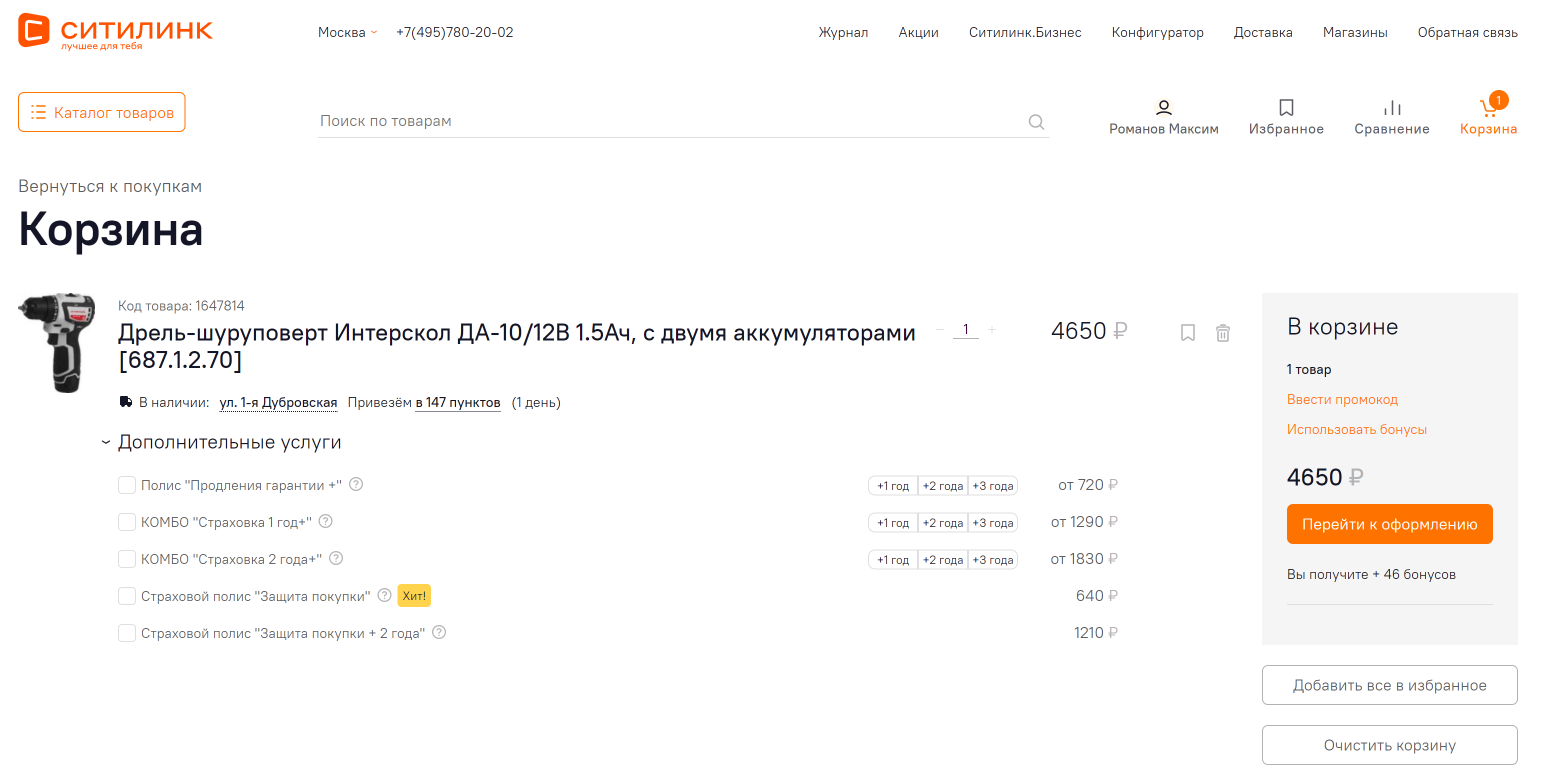The width and height of the screenshot is (1559, 781).
Task: Select +3 года for Страховка 2 года+
Action: [993, 560]
